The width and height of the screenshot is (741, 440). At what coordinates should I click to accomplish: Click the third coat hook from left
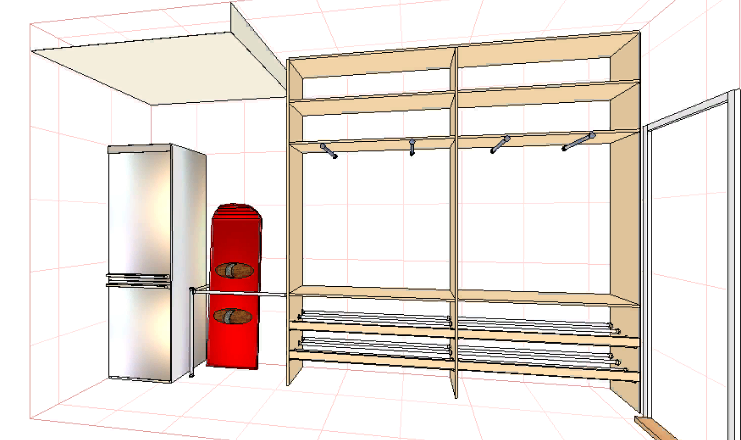point(498,145)
